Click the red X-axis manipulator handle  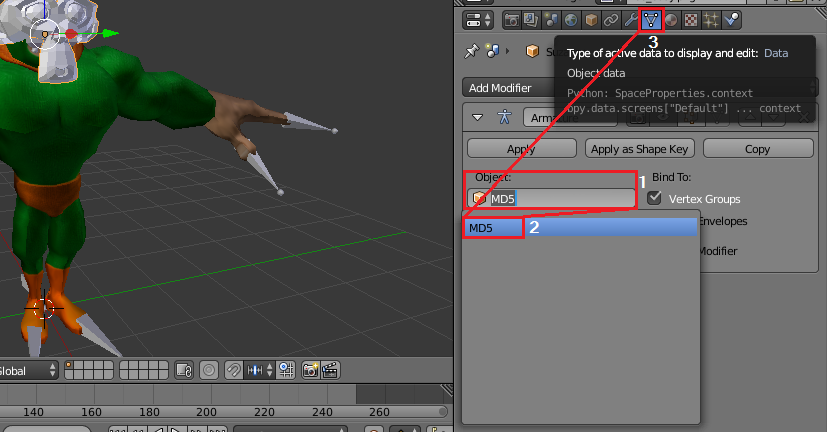[71, 34]
